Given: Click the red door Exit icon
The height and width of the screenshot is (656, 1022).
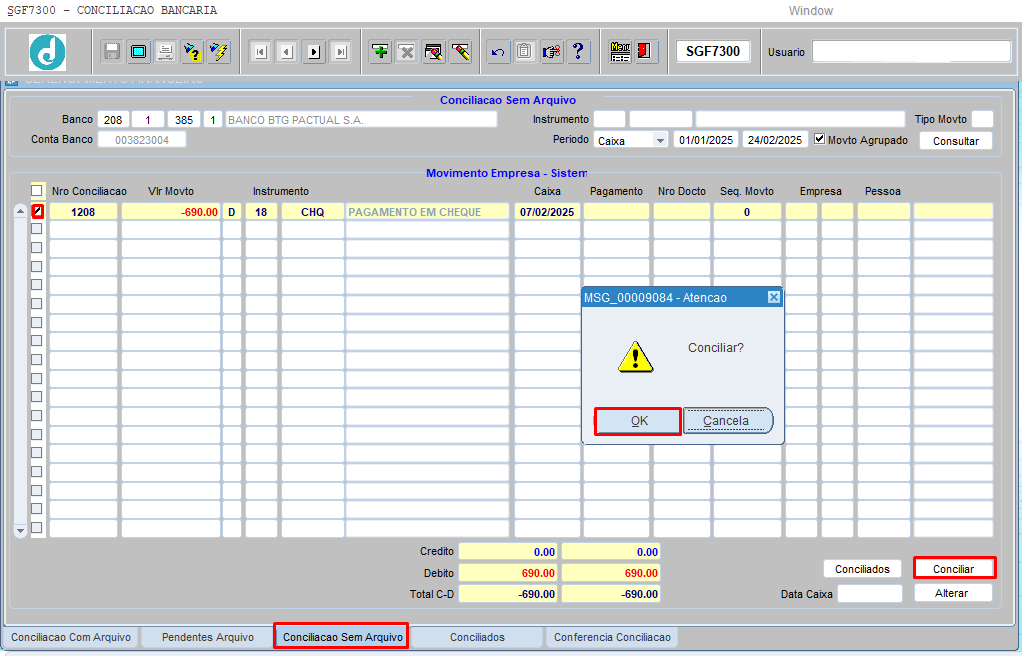Looking at the screenshot, I should click(644, 52).
